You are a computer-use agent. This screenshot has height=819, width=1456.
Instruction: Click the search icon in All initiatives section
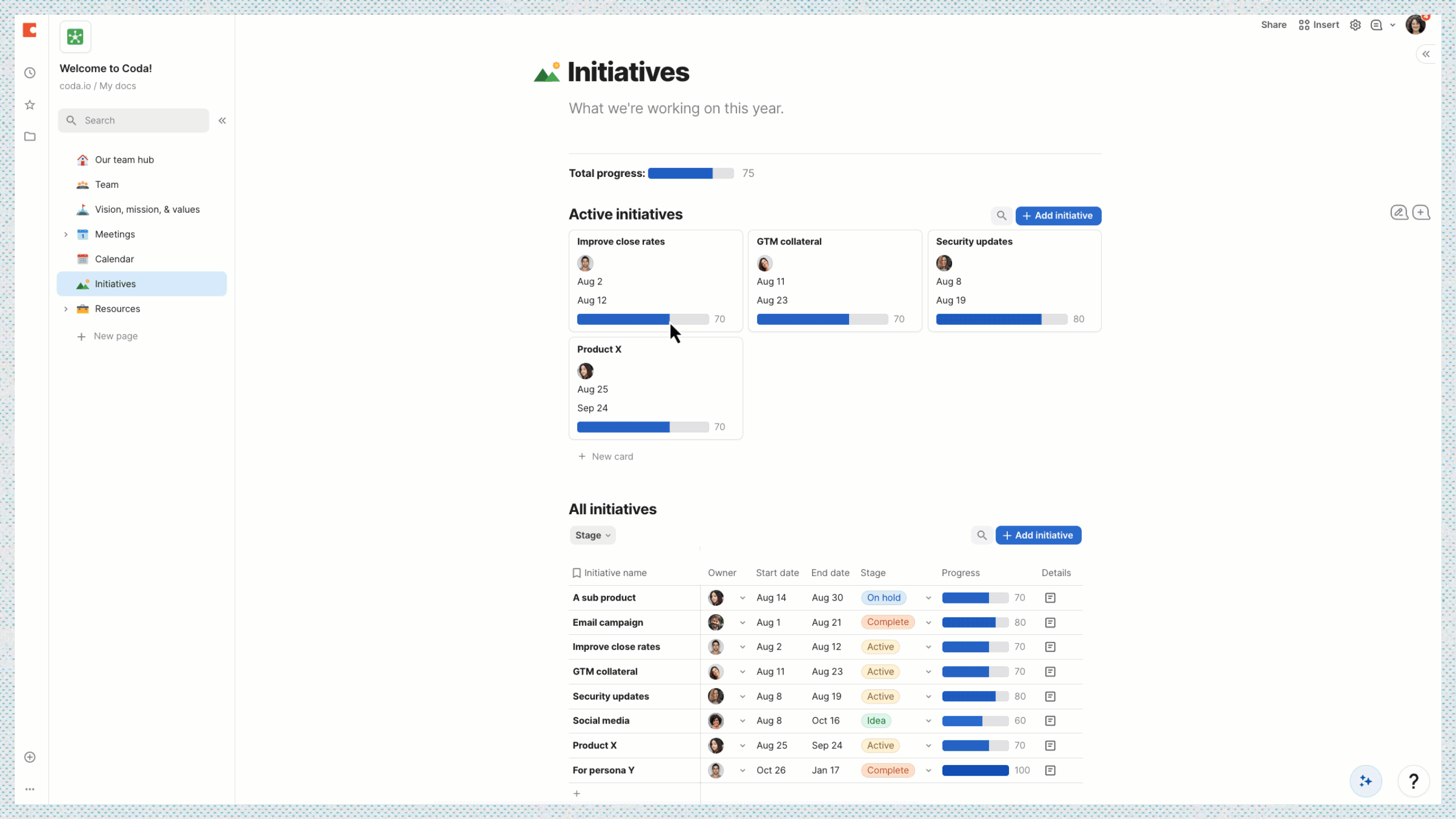pyautogui.click(x=982, y=535)
